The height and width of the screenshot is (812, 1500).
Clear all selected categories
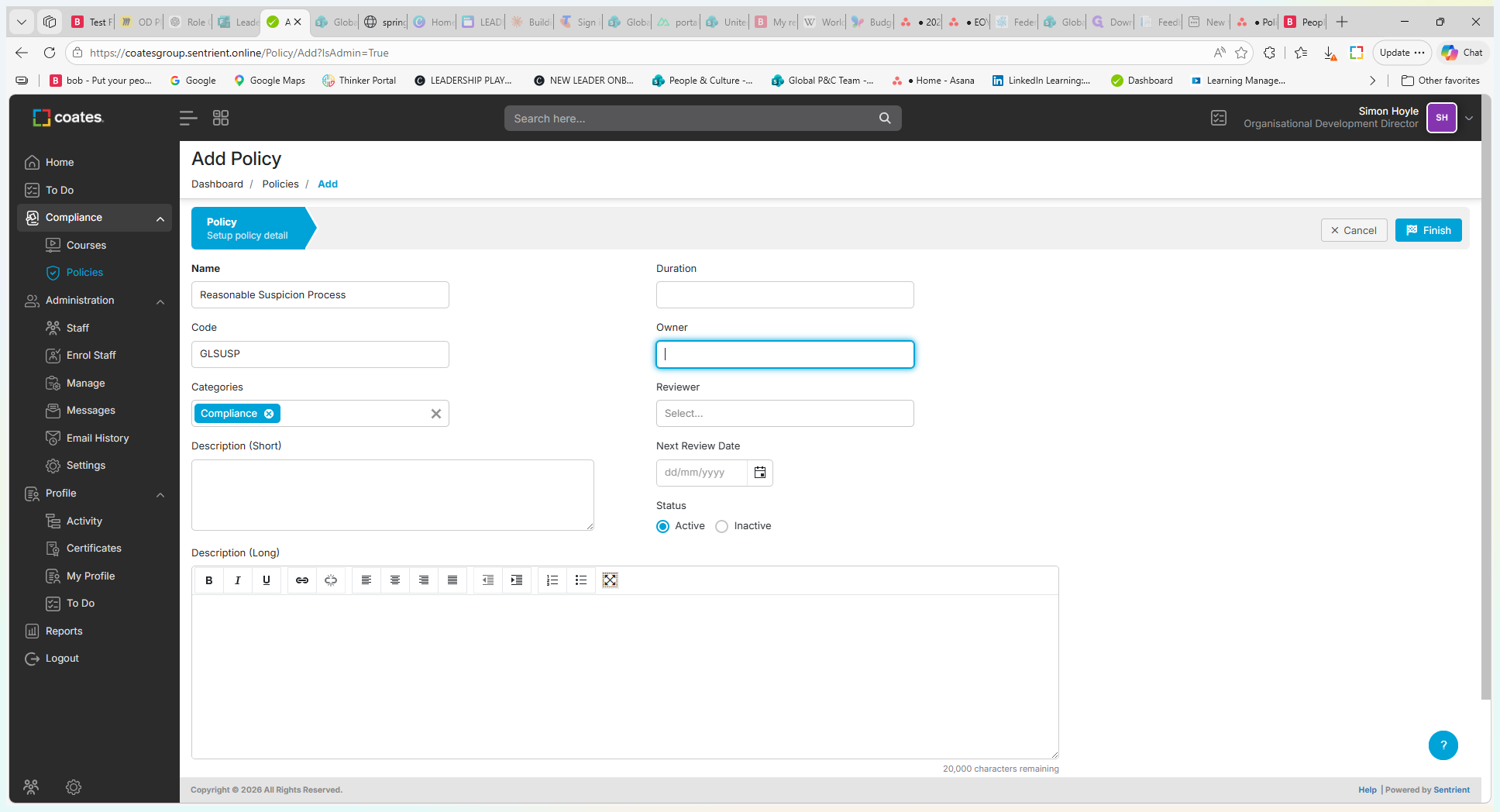tap(436, 414)
